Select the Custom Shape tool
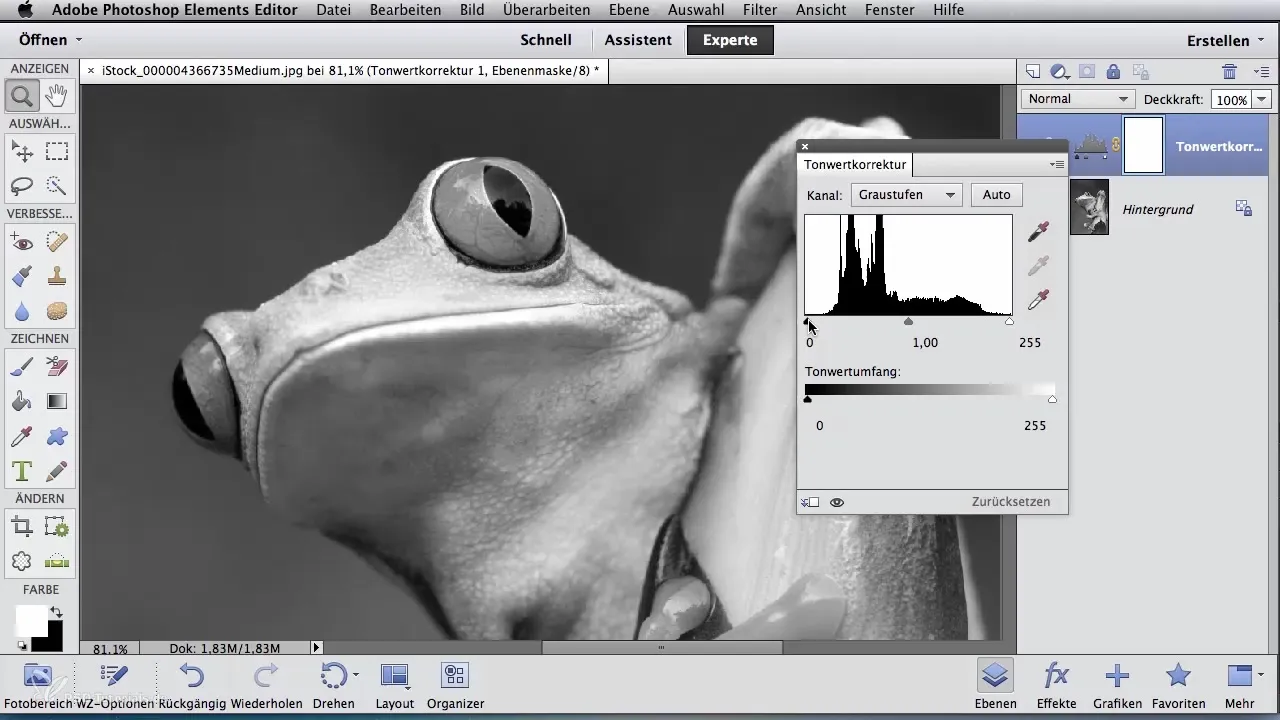Screen dimensions: 1280x720 [x=57, y=436]
